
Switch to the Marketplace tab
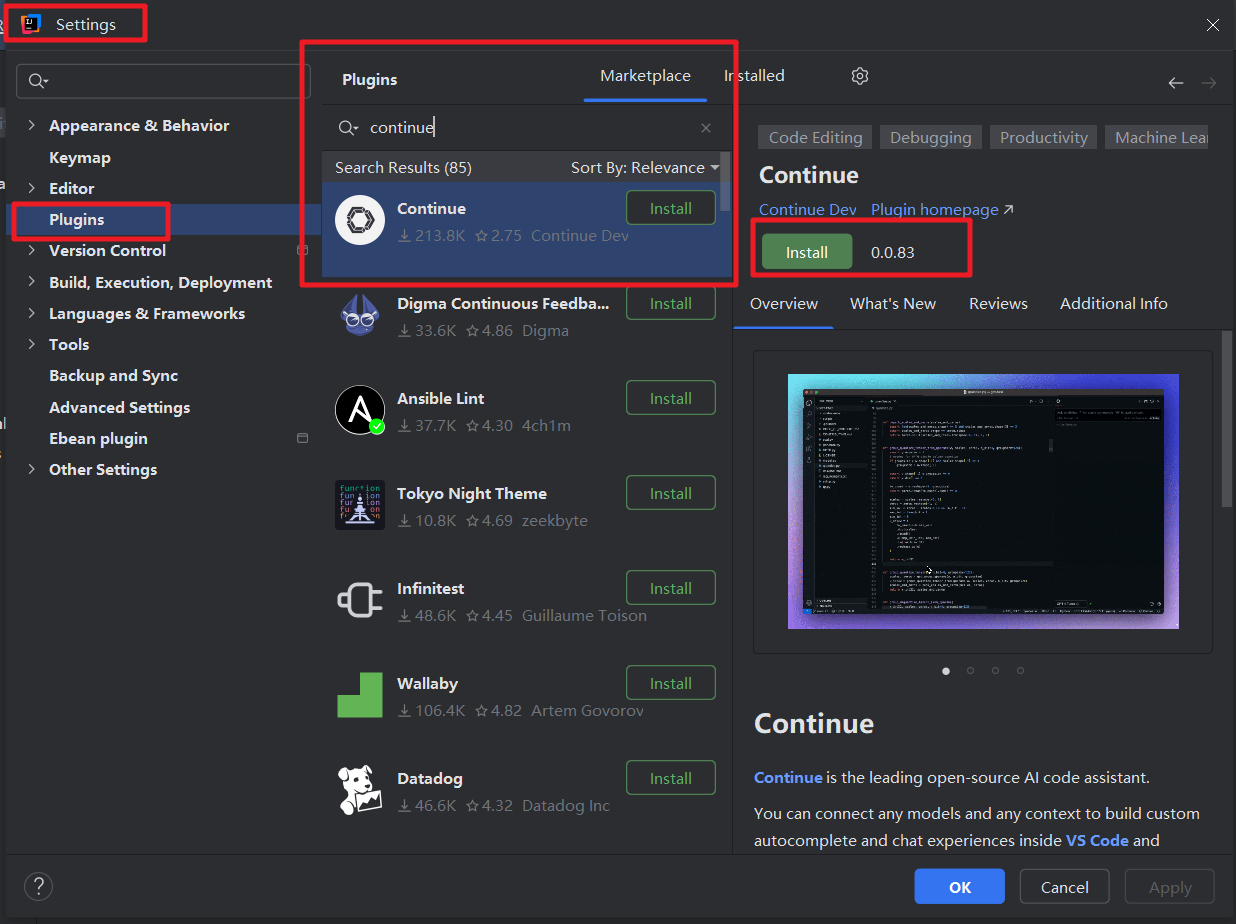(x=645, y=76)
